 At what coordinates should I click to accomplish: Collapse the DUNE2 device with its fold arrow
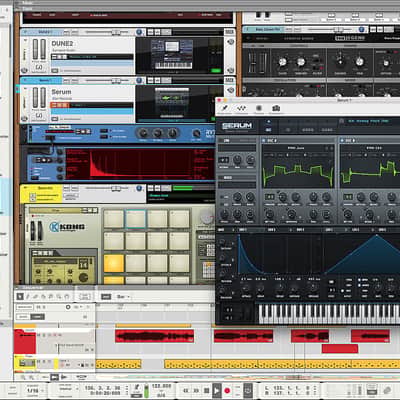point(24,32)
